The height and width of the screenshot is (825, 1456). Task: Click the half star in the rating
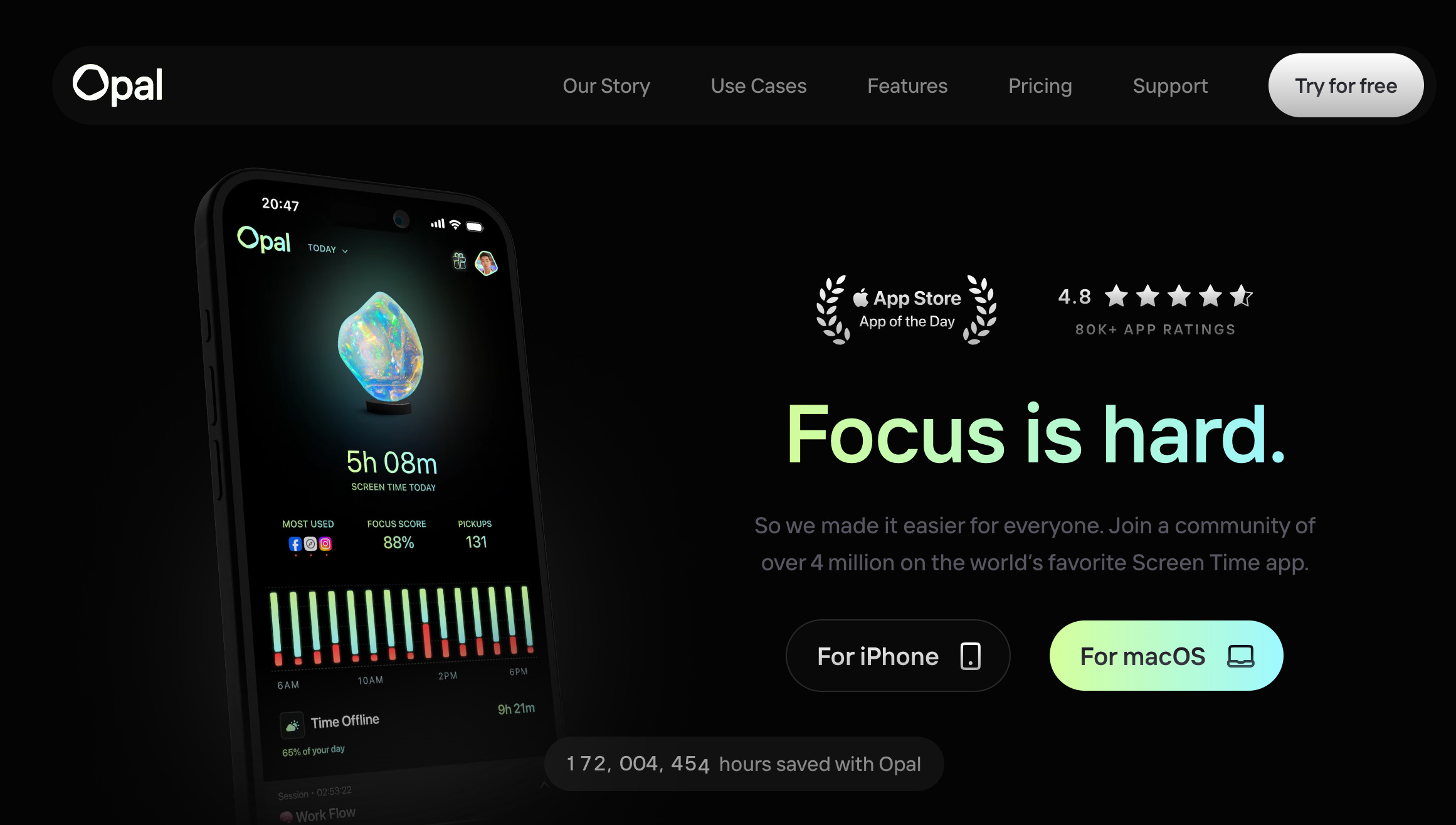click(x=1241, y=295)
